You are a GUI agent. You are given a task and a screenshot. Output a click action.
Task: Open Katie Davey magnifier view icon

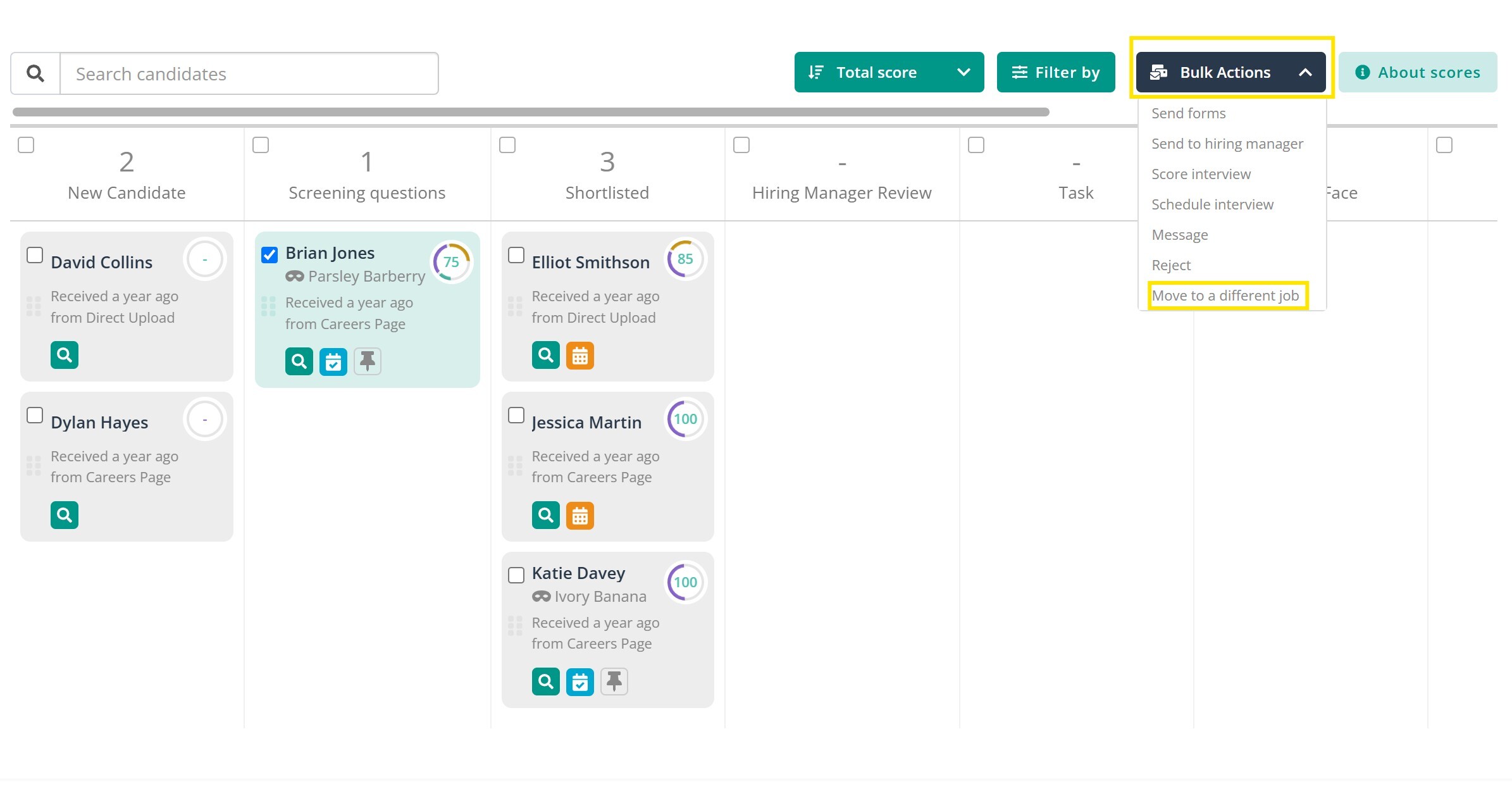(x=546, y=682)
